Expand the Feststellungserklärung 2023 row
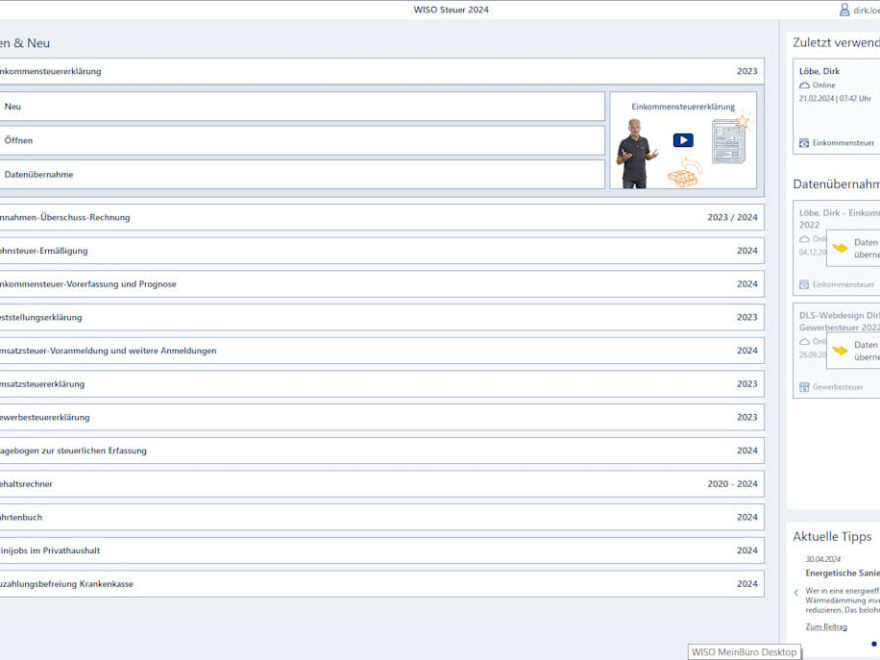 [x=382, y=317]
